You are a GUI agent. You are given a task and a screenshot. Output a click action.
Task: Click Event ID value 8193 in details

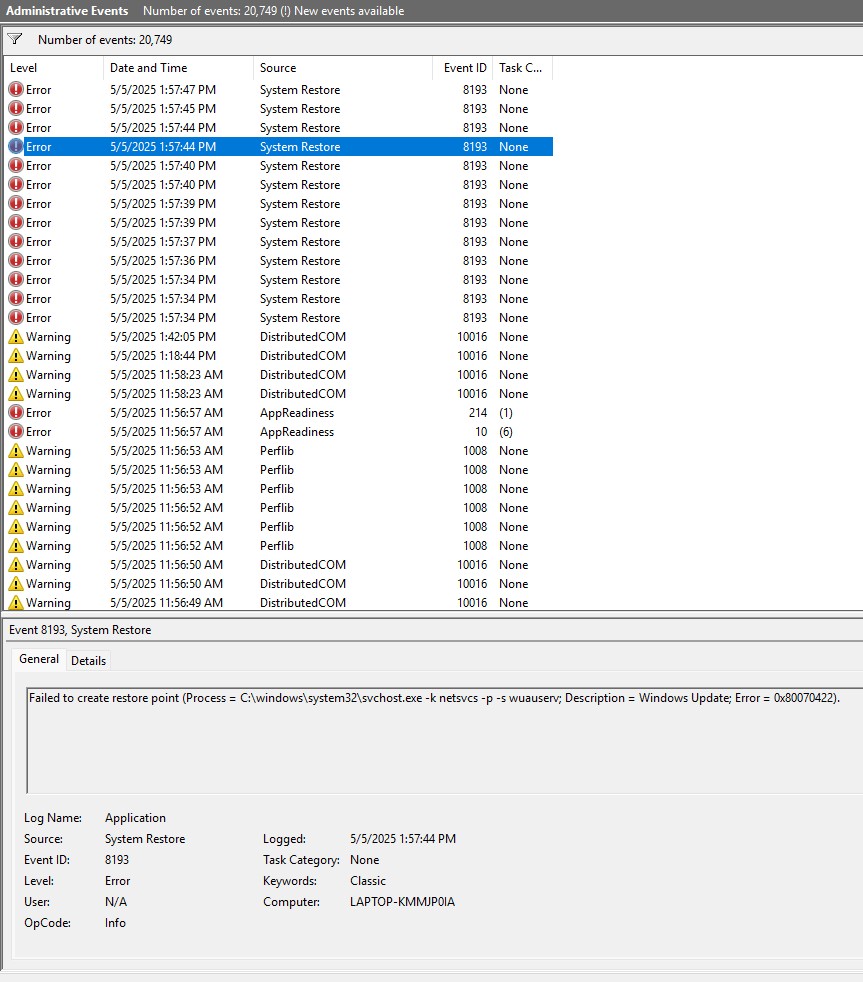coord(116,860)
